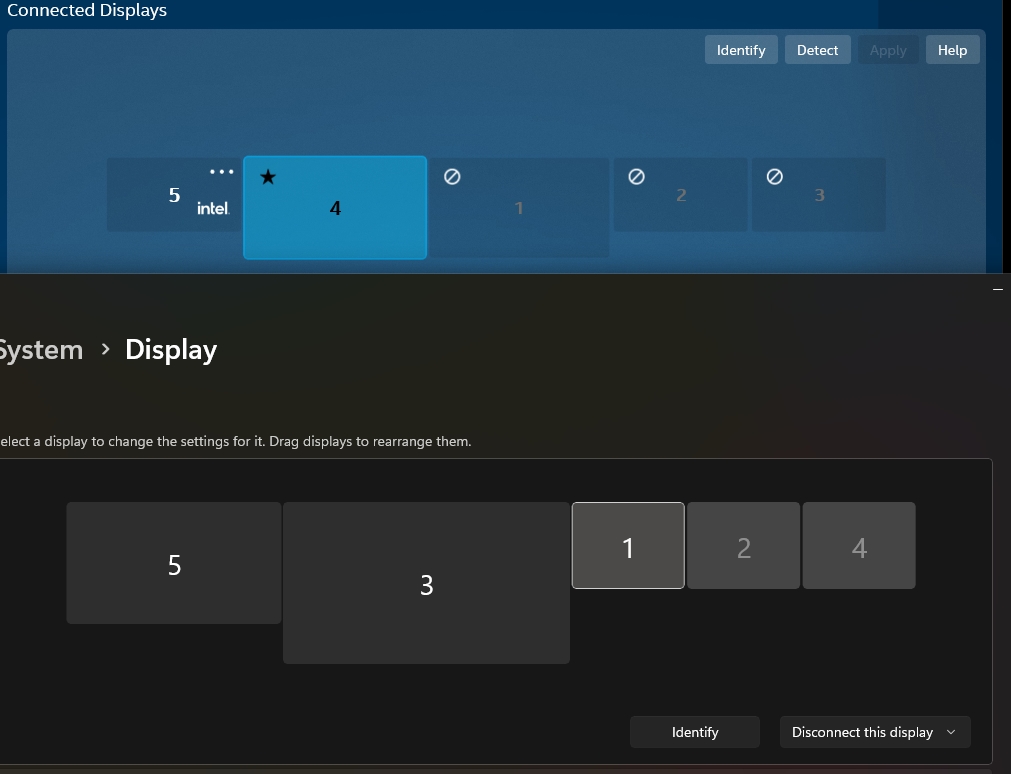Expand the Disconnect this display dropdown
Image resolution: width=1011 pixels, height=774 pixels.
click(874, 732)
